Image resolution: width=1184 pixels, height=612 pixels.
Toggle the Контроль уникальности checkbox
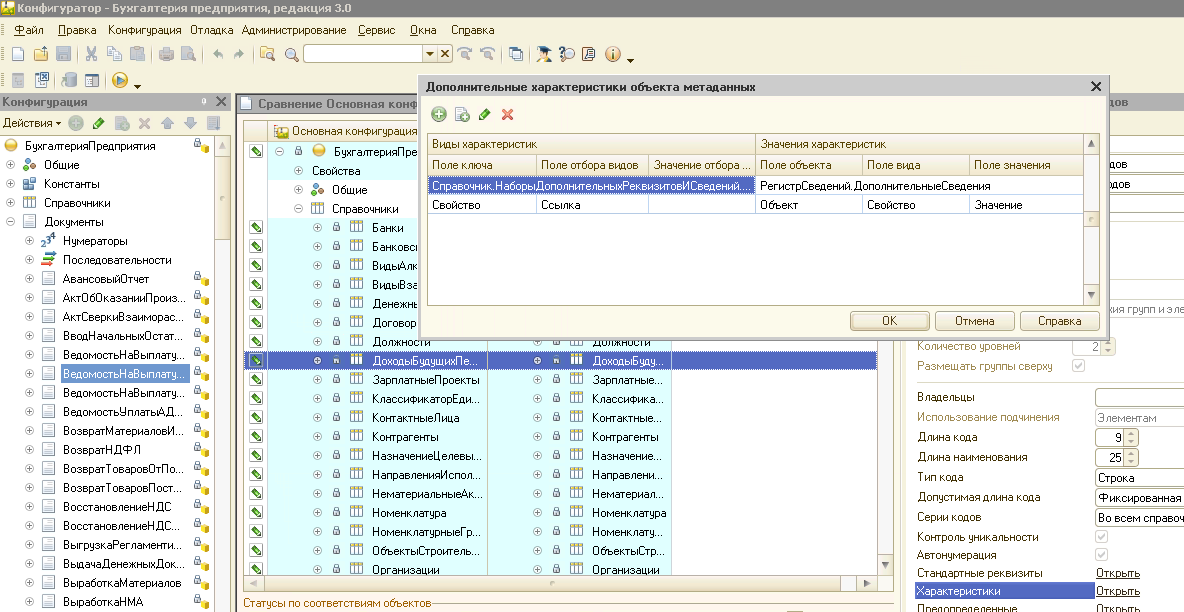(1103, 537)
